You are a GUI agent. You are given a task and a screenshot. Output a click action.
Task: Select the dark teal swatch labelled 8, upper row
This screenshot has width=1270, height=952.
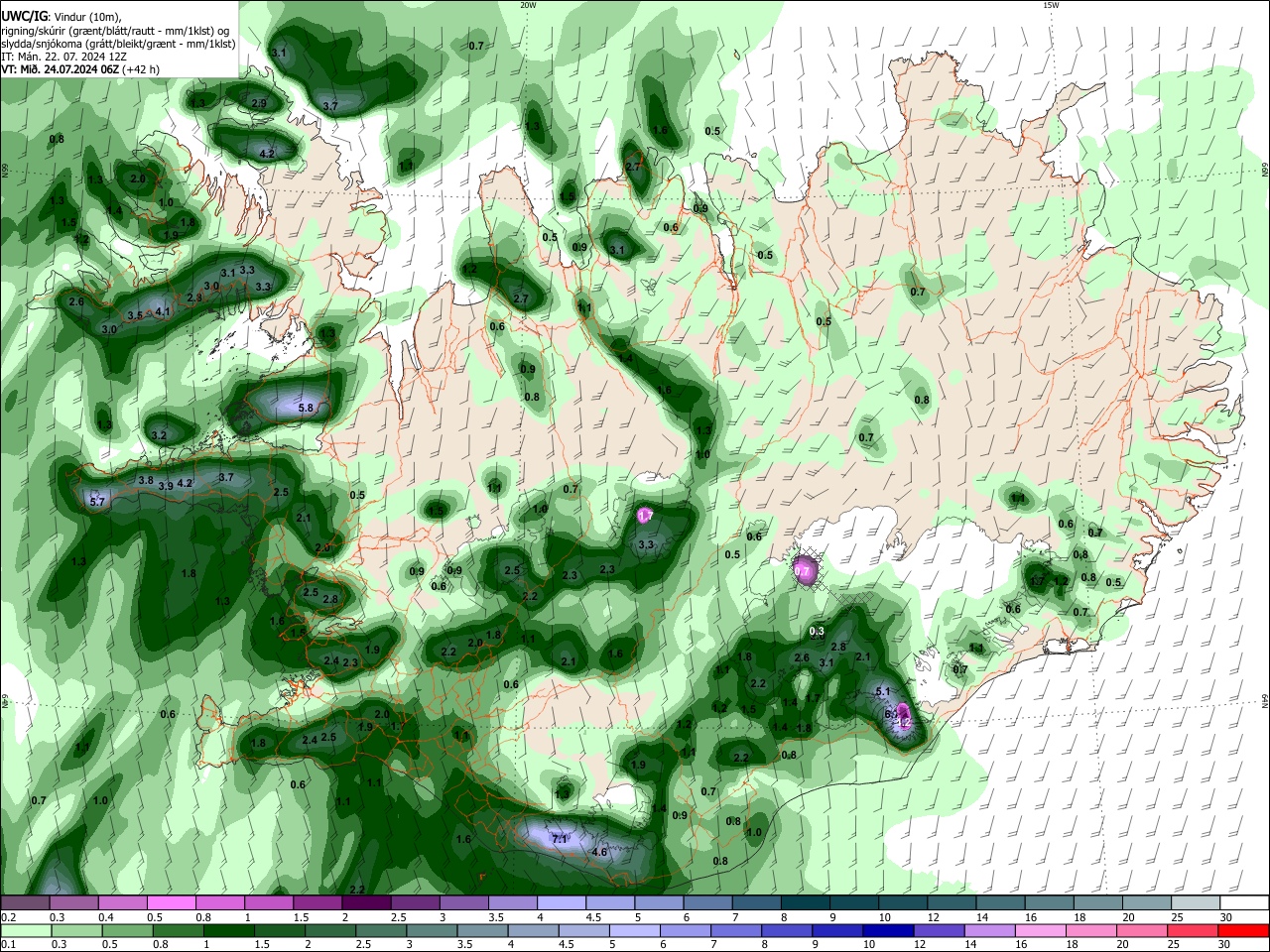pyautogui.click(x=804, y=902)
